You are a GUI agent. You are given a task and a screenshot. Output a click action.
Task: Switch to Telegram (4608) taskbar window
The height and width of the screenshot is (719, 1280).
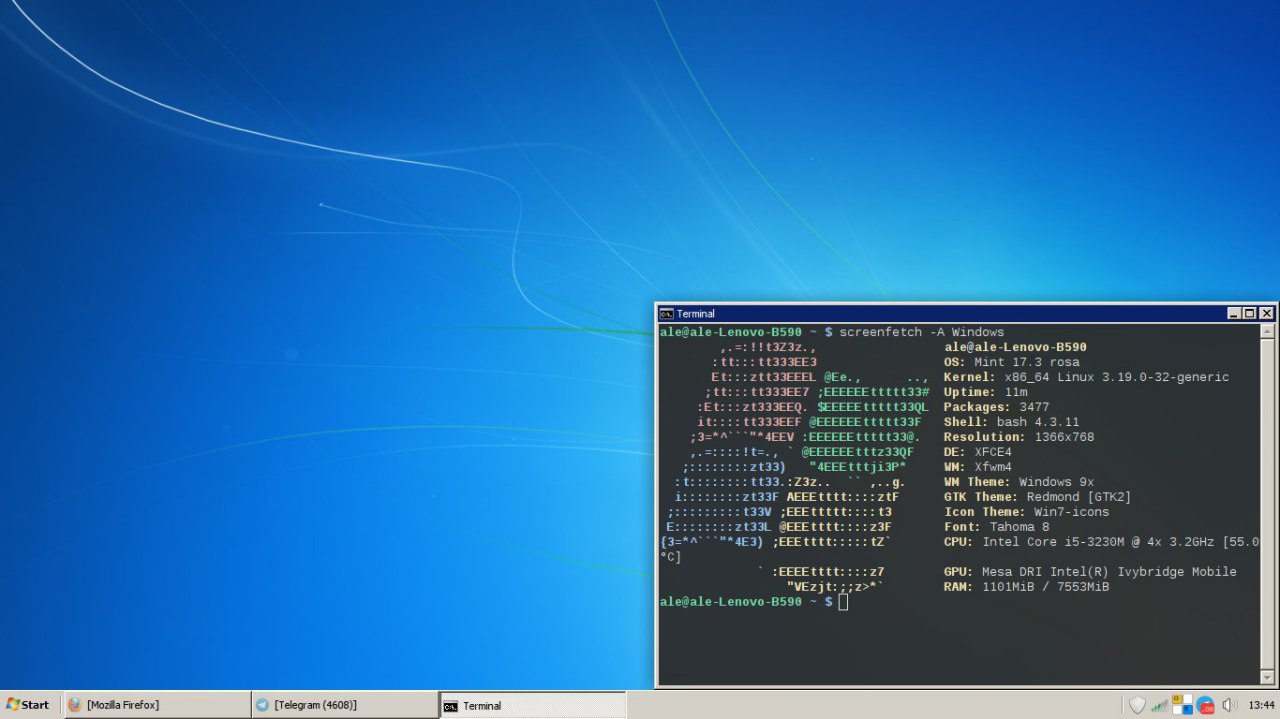[344, 705]
